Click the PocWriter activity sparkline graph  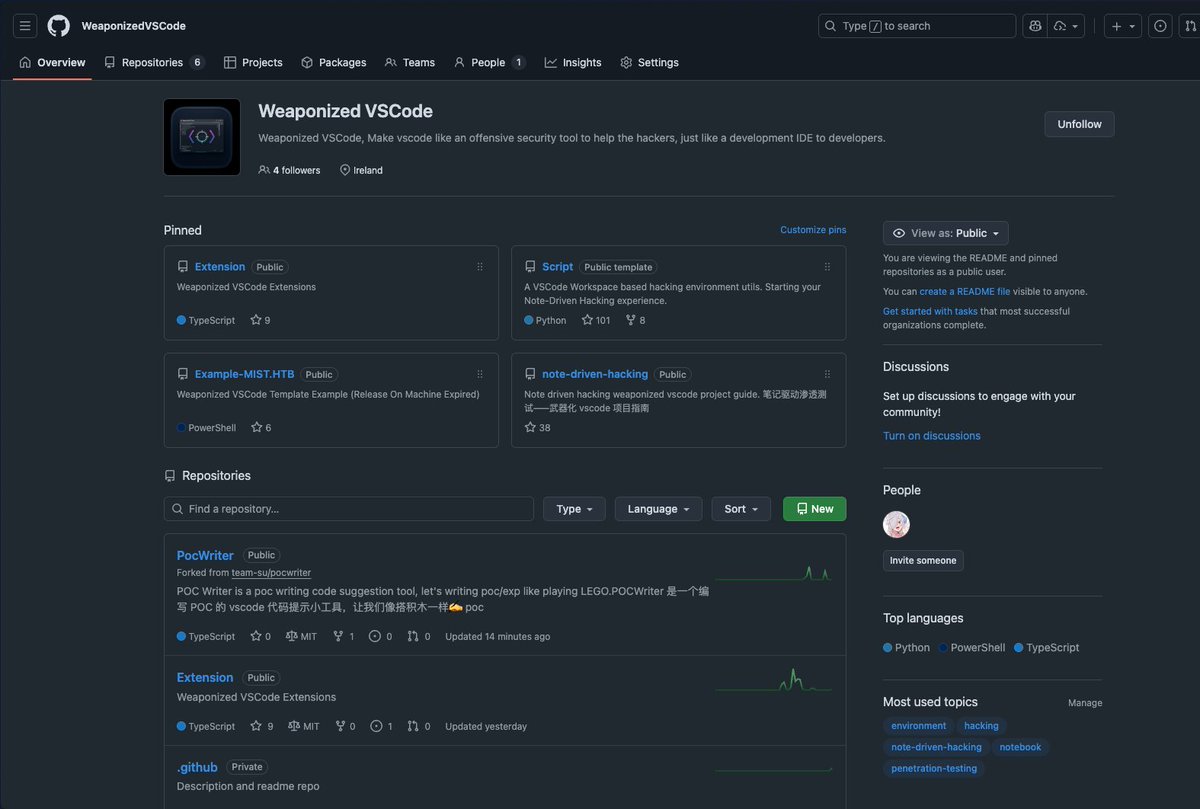coord(773,573)
